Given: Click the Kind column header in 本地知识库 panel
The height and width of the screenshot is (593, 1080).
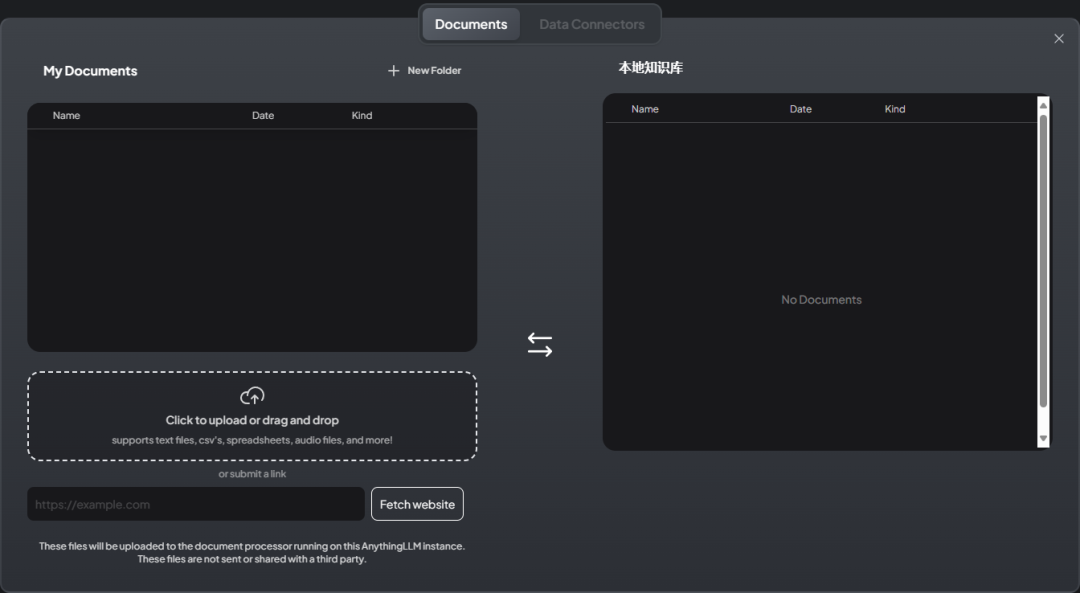Looking at the screenshot, I should pyautogui.click(x=895, y=109).
